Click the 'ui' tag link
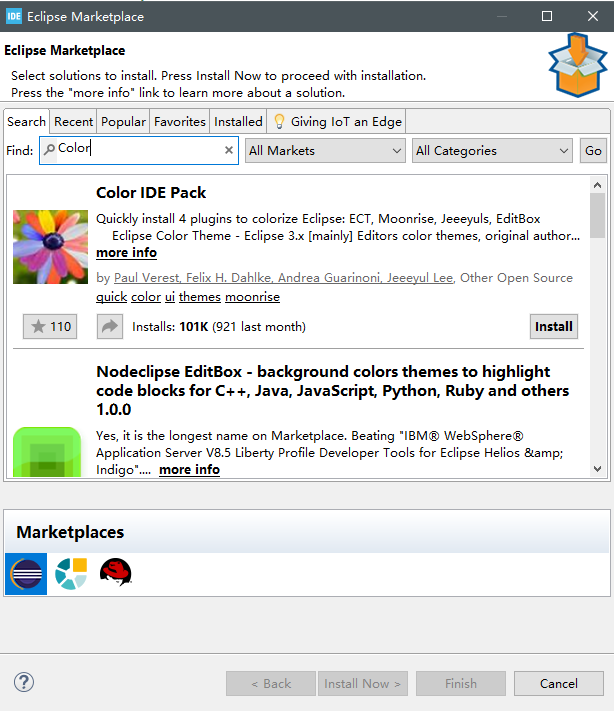 [x=170, y=297]
